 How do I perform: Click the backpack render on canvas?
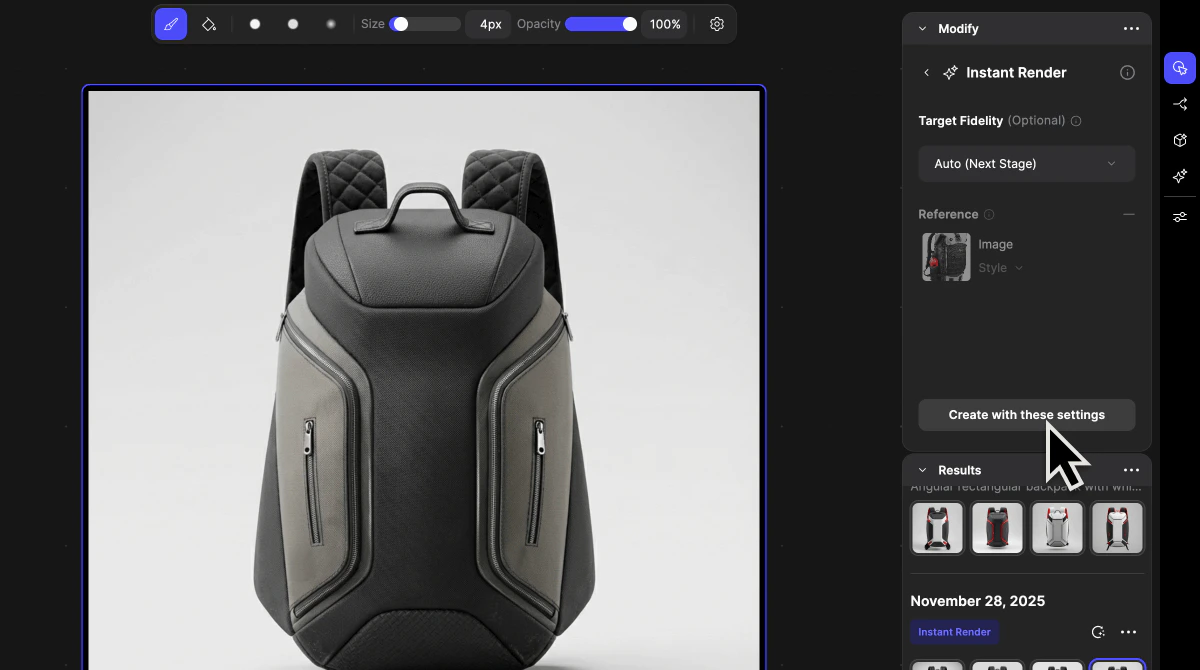point(424,380)
